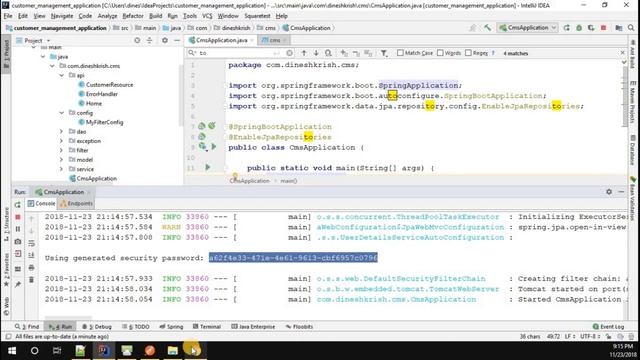Select ErrorHandler class in tree

click(x=98, y=94)
